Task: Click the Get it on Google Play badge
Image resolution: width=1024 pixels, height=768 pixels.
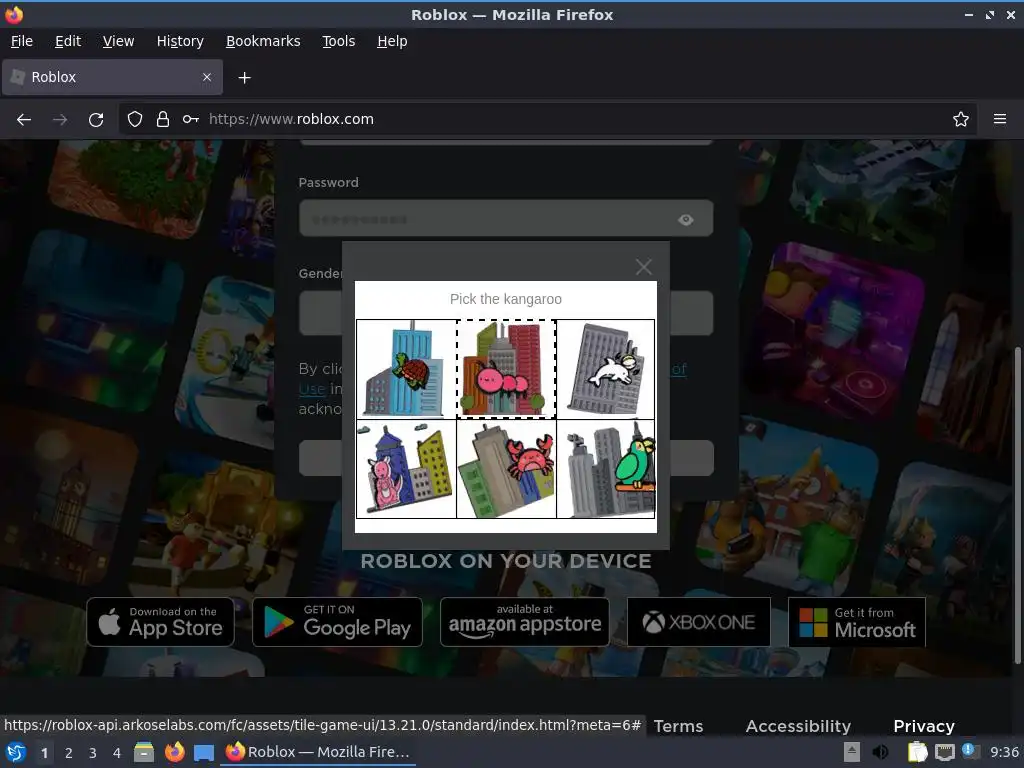Action: tap(337, 622)
